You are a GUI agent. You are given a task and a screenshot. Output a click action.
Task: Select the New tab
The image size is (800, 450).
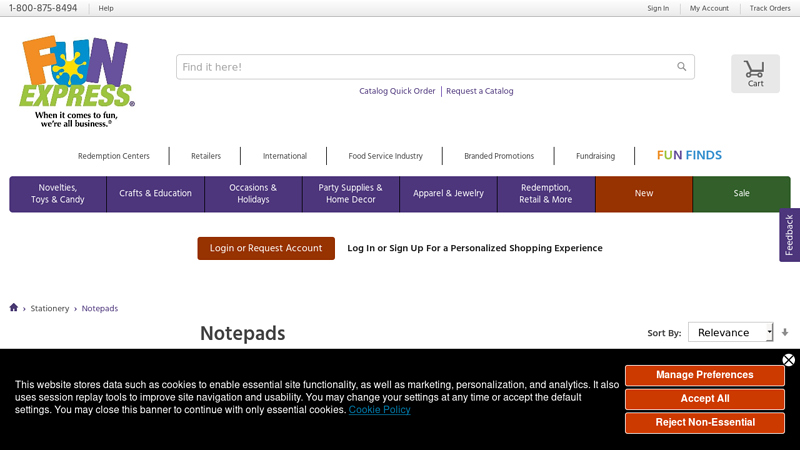pos(644,194)
